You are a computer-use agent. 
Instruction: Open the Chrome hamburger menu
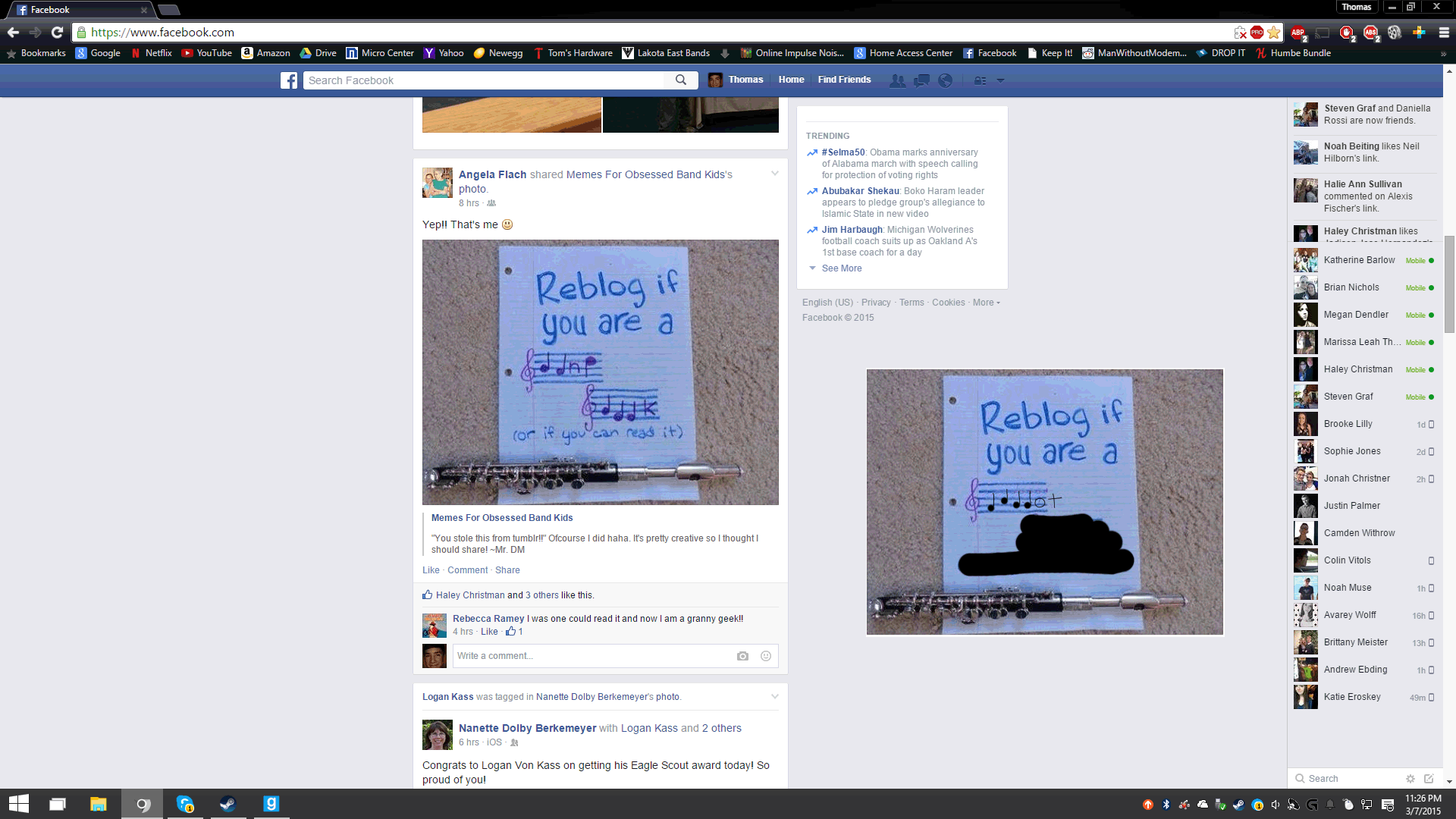[1444, 33]
